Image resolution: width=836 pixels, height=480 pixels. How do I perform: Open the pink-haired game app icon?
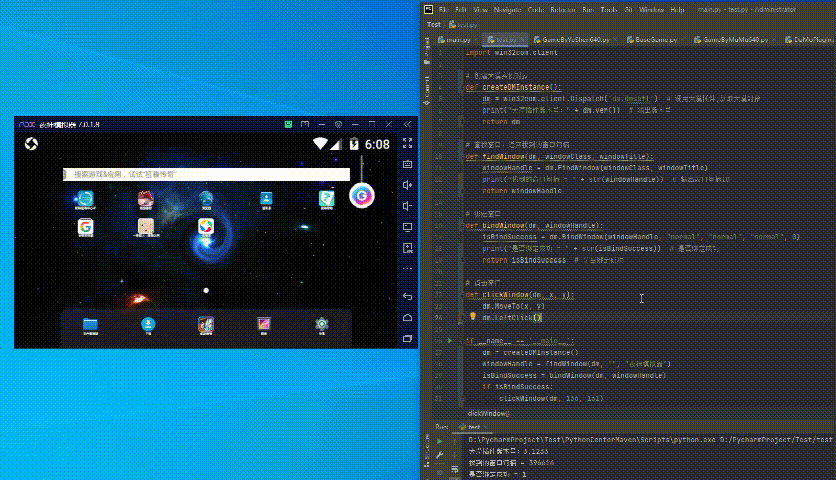pyautogui.click(x=146, y=200)
